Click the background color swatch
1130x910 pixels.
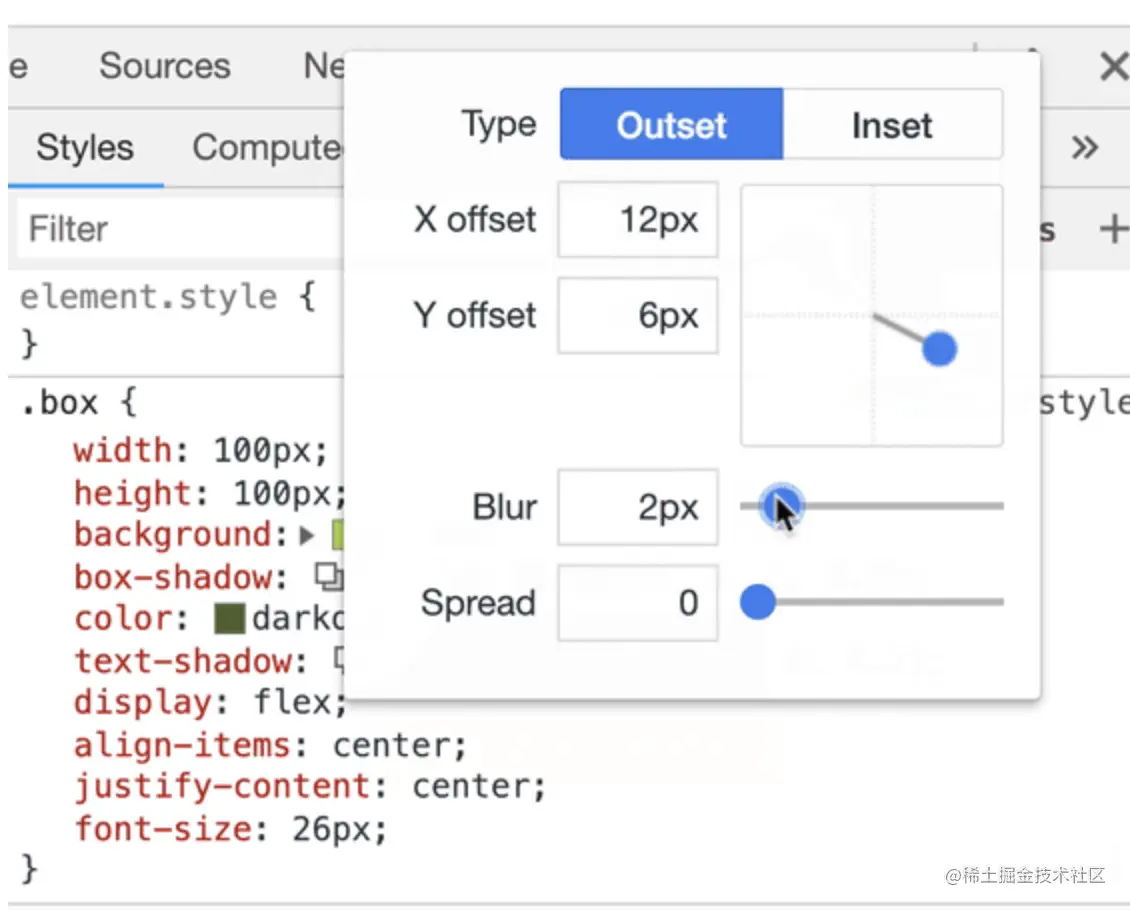(338, 534)
